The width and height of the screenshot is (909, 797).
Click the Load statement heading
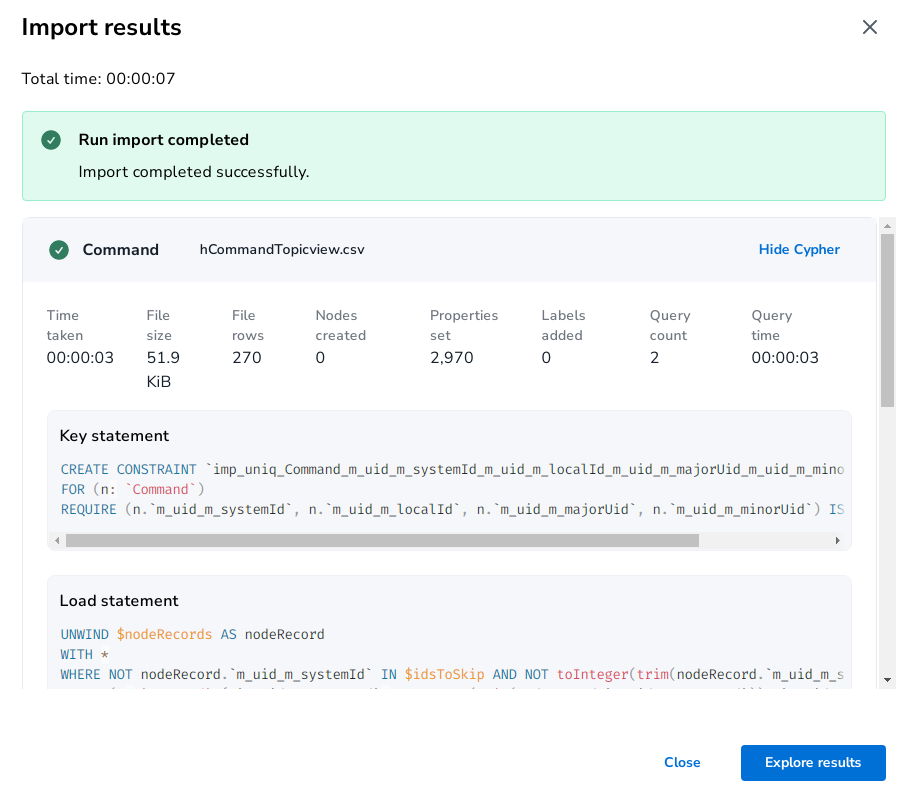(119, 601)
